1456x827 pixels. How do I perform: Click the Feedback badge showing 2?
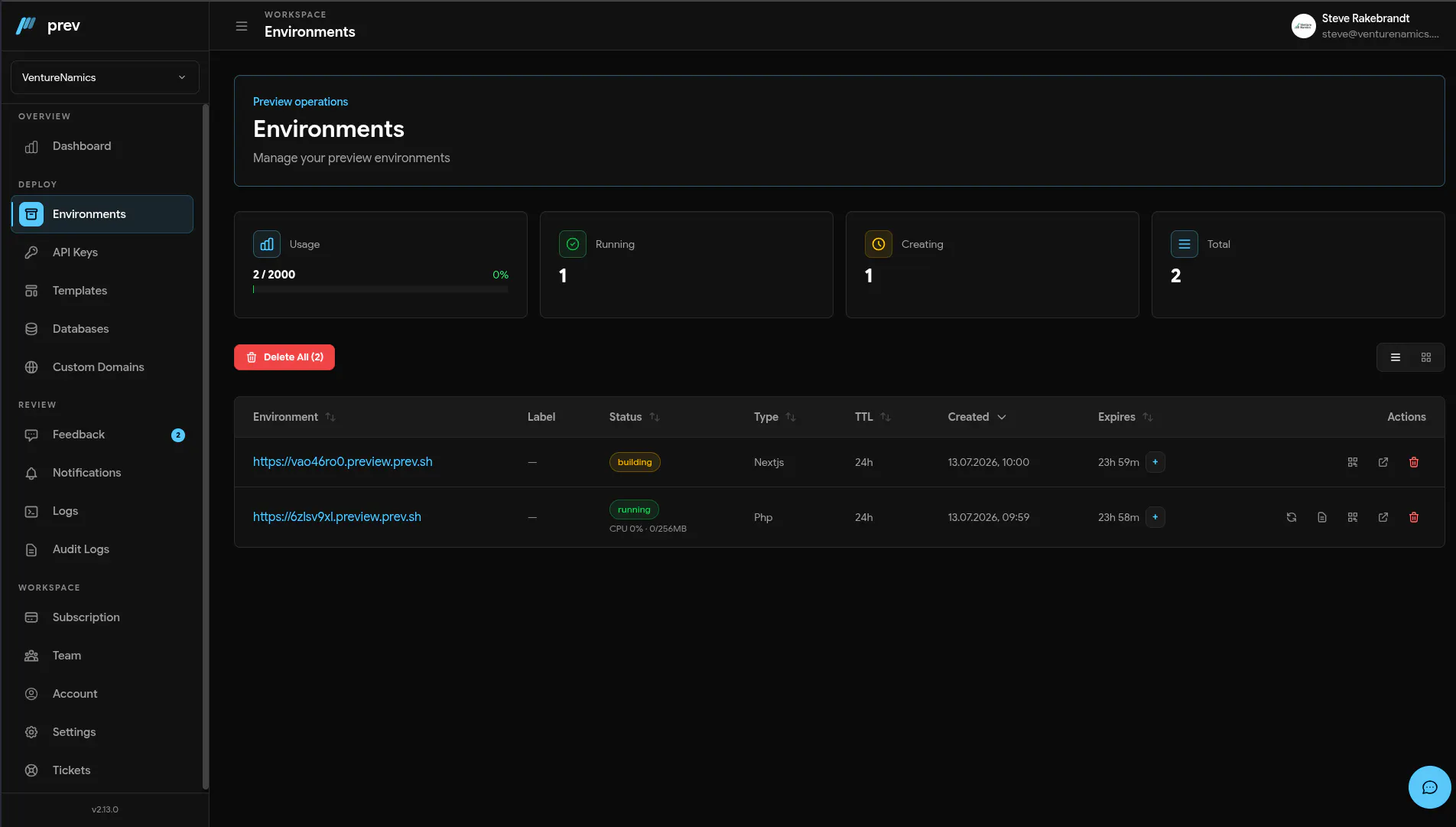tap(178, 435)
